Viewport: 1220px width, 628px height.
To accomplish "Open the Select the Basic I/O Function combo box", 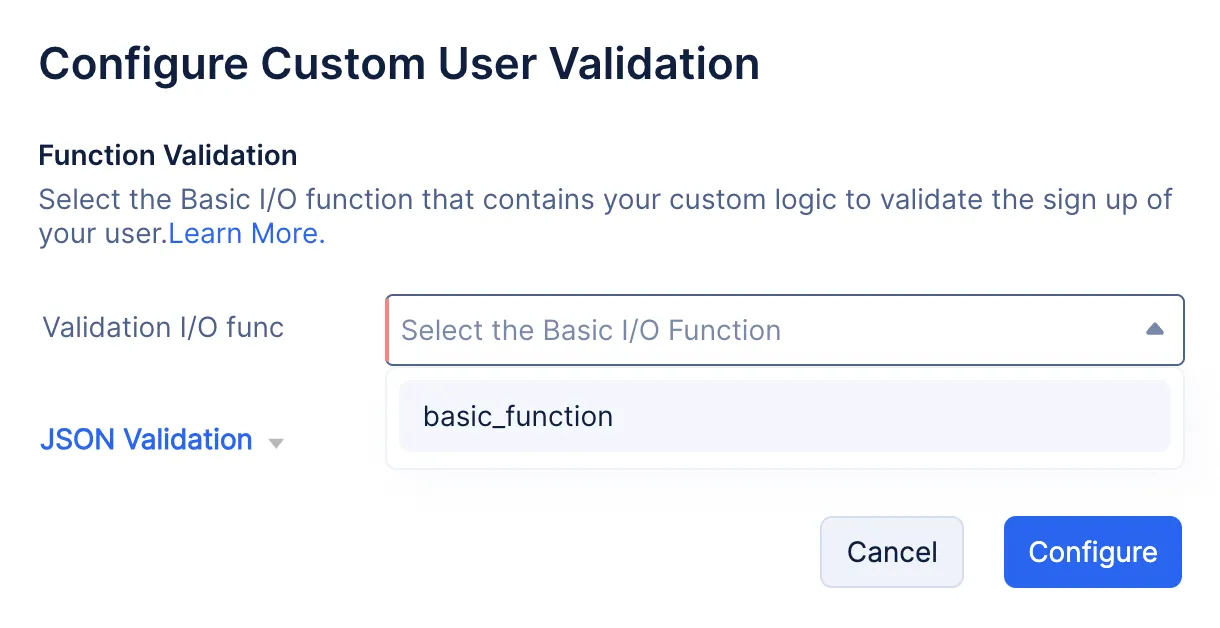I will click(x=785, y=330).
